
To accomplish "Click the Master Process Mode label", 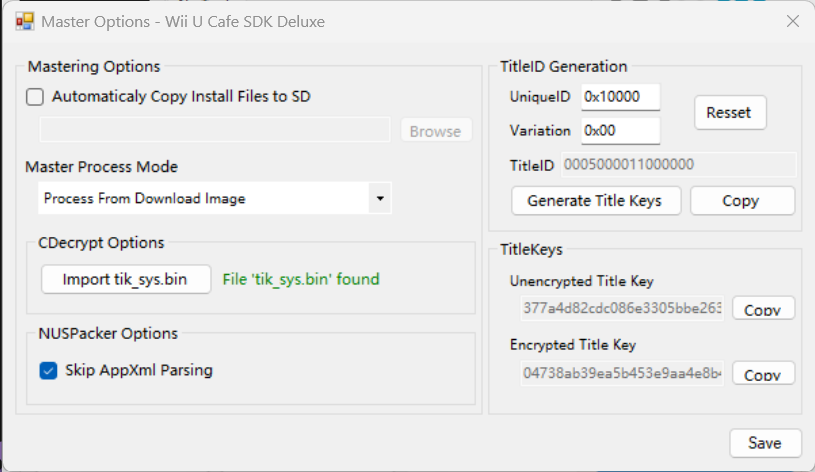I will 101,167.
